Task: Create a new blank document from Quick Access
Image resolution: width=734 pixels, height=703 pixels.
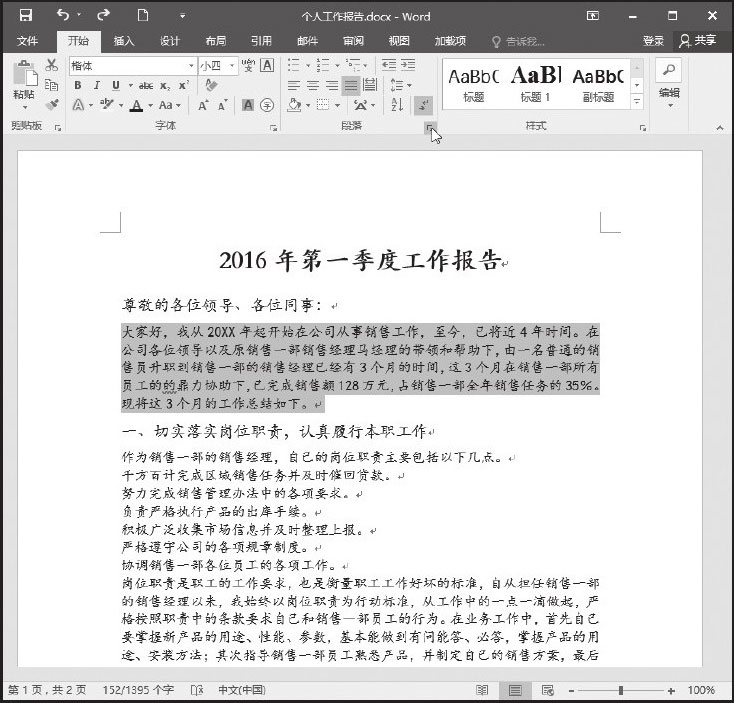Action: pyautogui.click(x=143, y=15)
